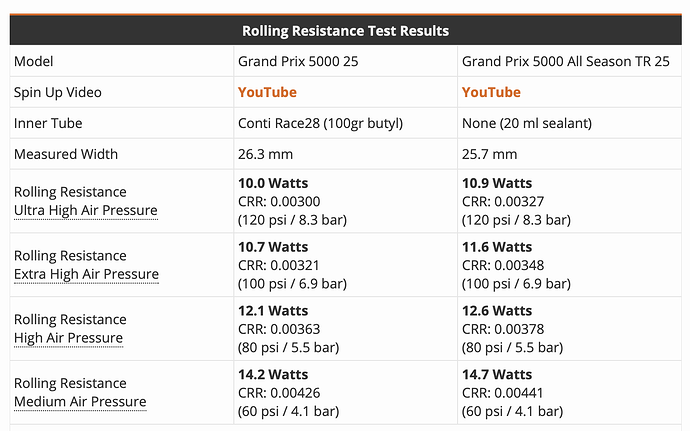690x431 pixels.
Task: Select the 10.9 Watts value
Action: (x=497, y=183)
